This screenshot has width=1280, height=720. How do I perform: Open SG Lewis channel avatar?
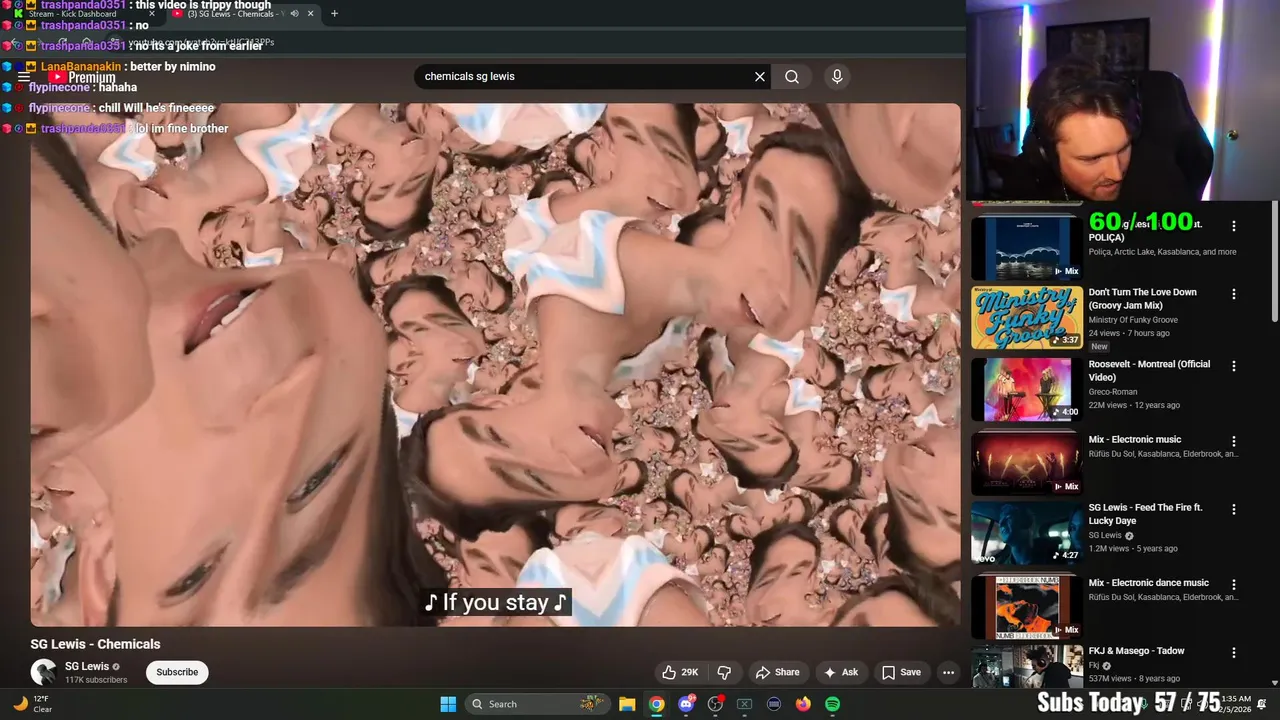(x=43, y=672)
